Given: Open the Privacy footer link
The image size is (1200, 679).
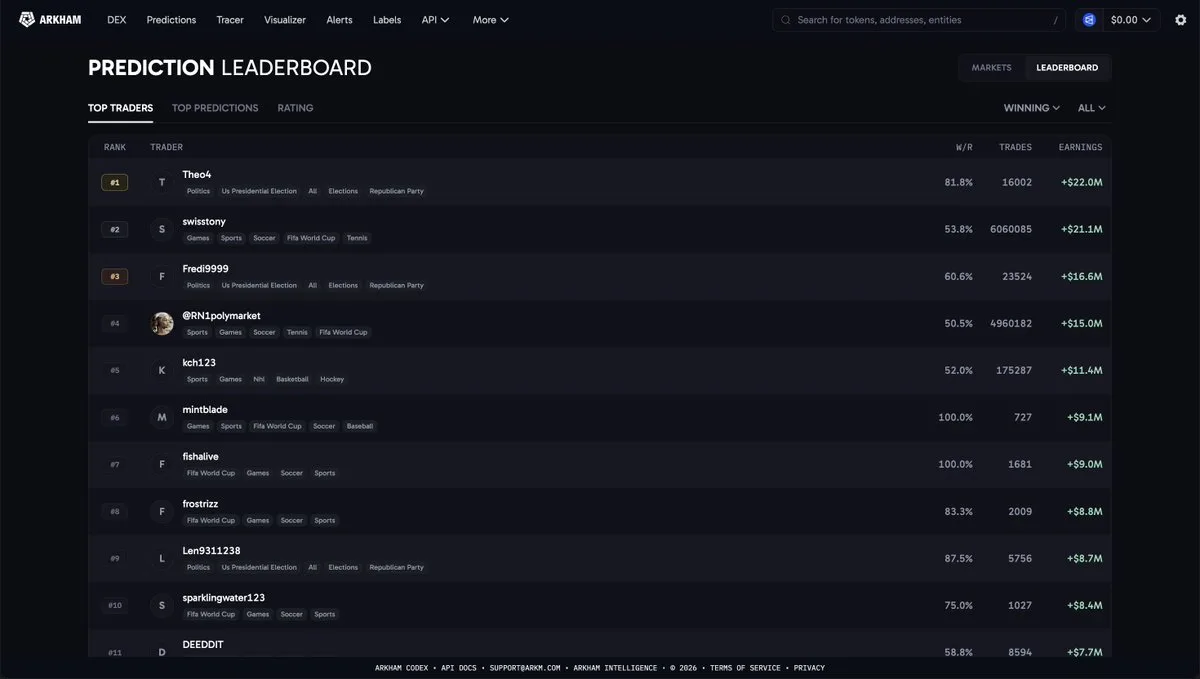Looking at the screenshot, I should (x=809, y=668).
